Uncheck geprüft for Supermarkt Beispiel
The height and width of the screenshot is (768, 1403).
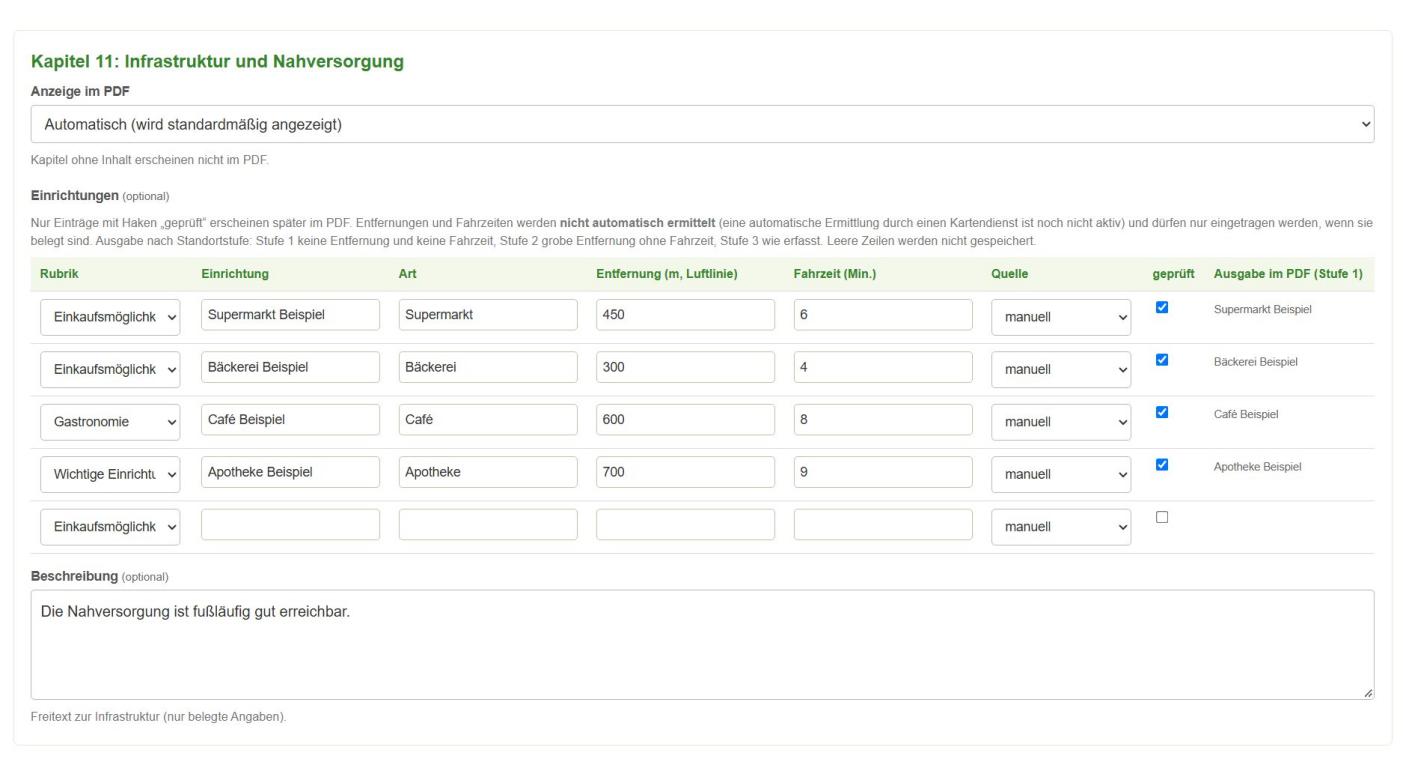pyautogui.click(x=1162, y=307)
